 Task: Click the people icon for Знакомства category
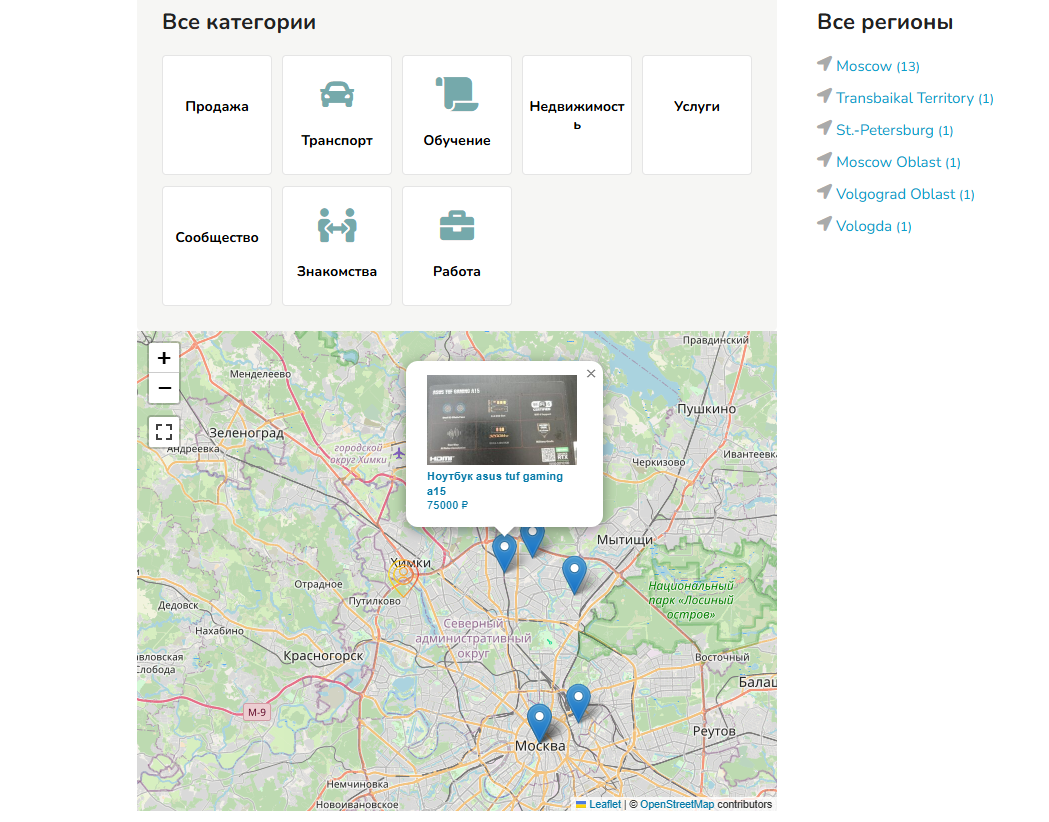[337, 225]
